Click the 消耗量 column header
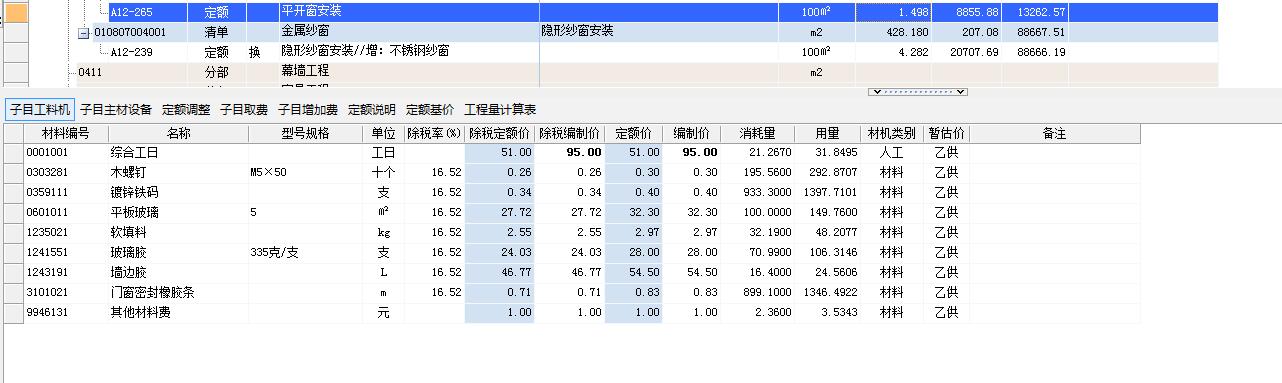The height and width of the screenshot is (383, 1282). coord(758,133)
